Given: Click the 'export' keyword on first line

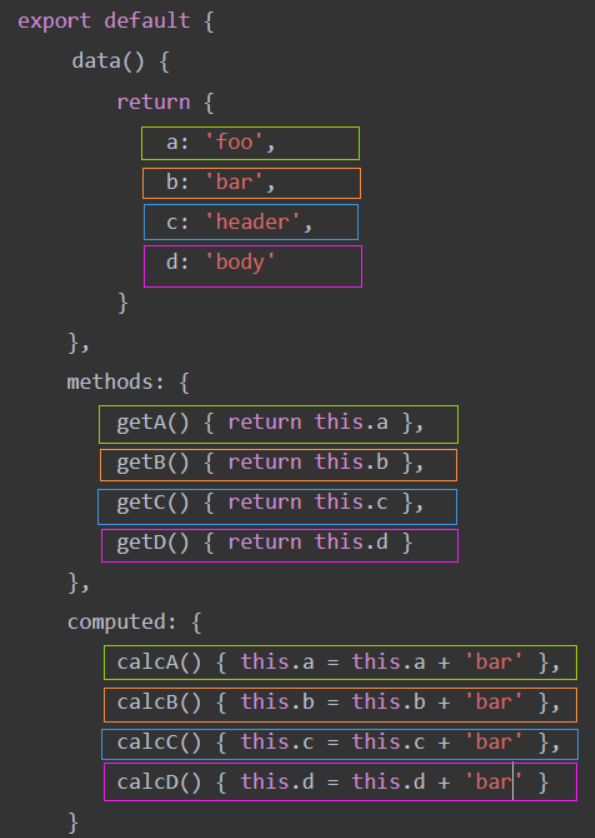Looking at the screenshot, I should [54, 21].
